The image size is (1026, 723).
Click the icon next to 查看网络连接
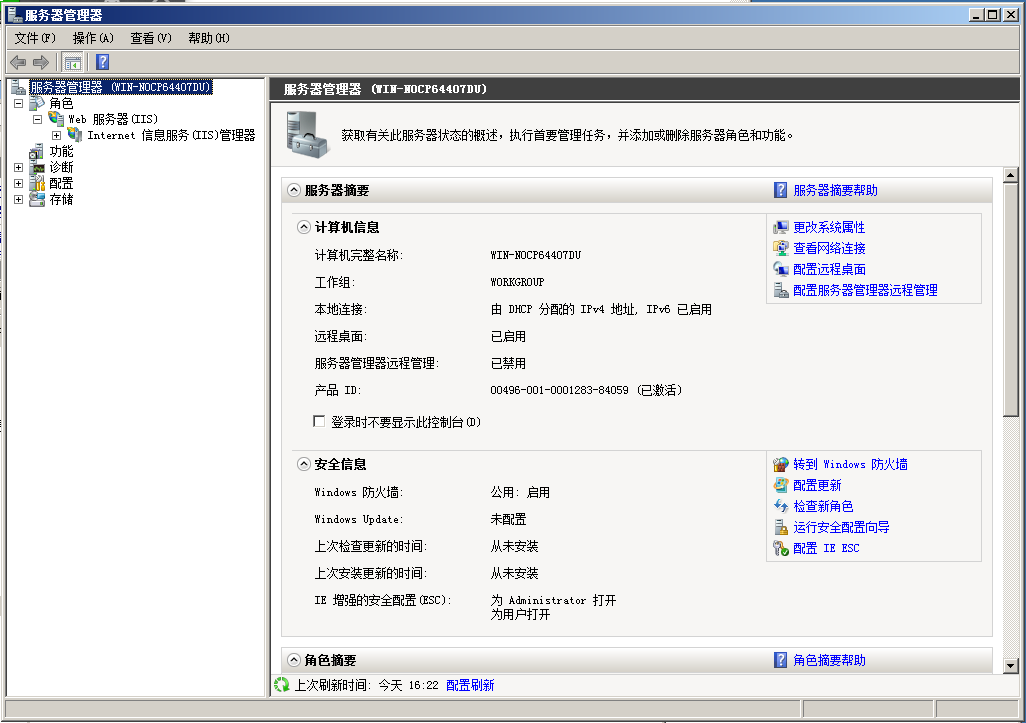(x=781, y=248)
